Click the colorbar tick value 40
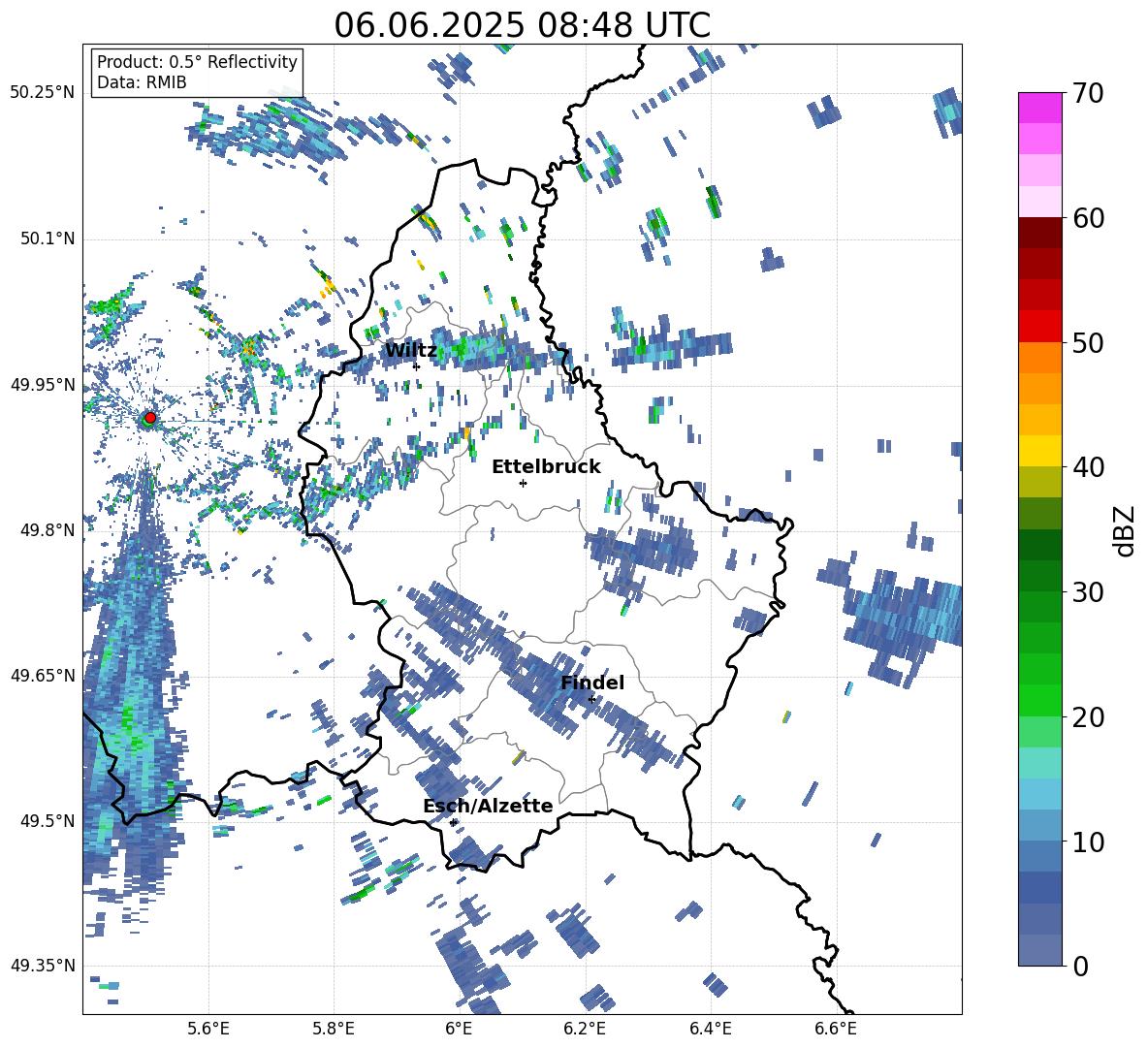Screen dimensions: 1148x1048 pos(1088,467)
